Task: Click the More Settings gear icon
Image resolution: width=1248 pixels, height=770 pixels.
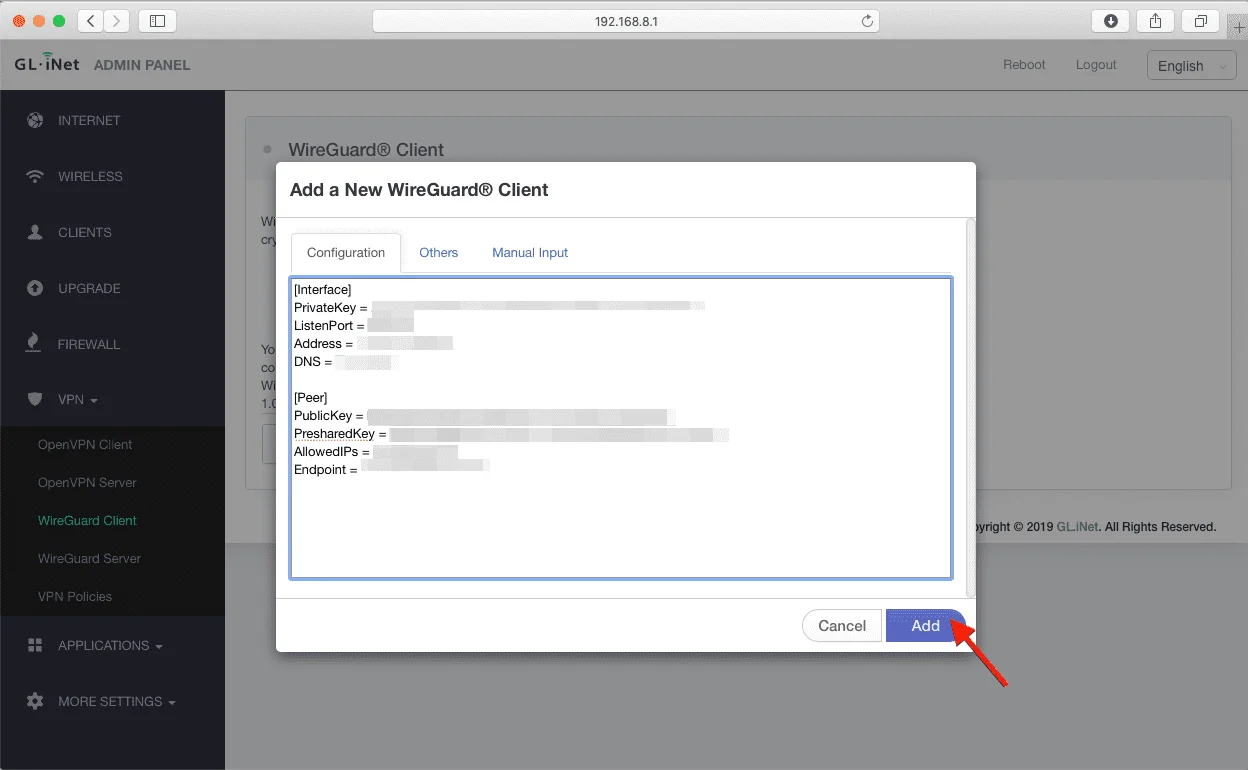Action: (36, 702)
